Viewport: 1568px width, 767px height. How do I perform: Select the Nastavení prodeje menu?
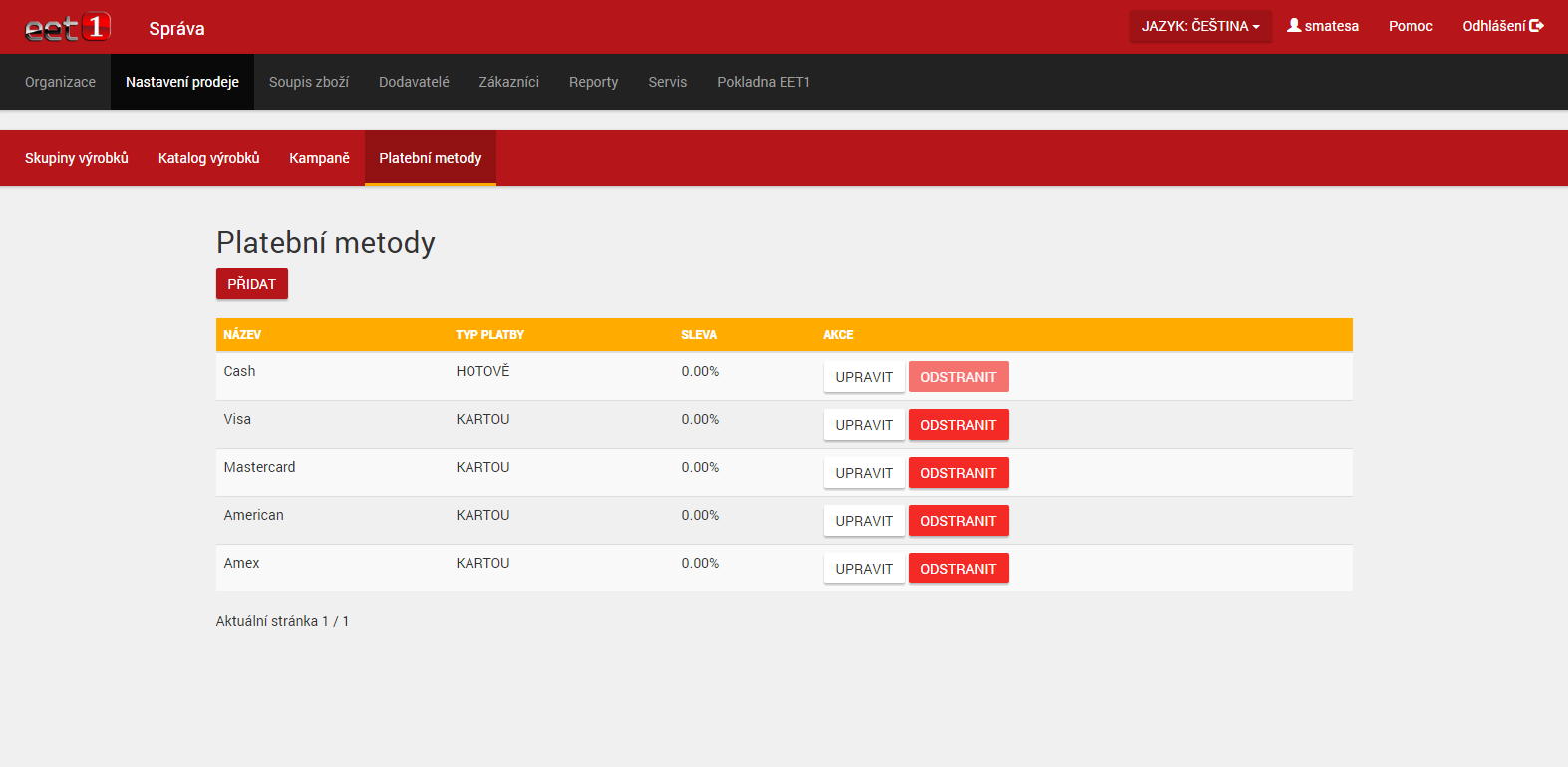pos(182,82)
